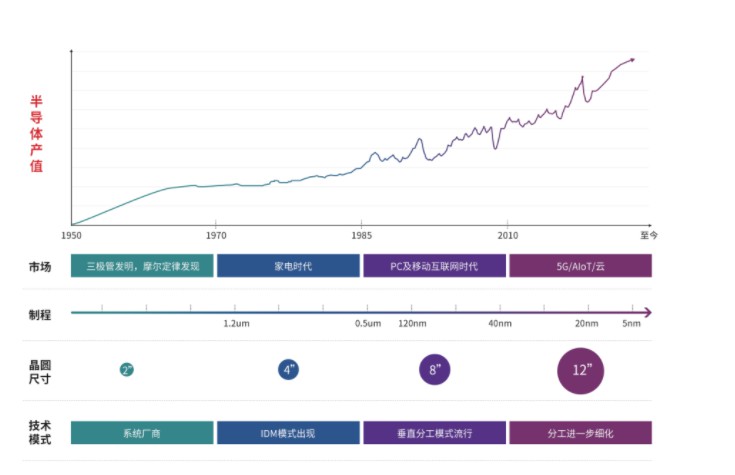The image size is (735, 475).
Task: Click the 1.2um process node label
Action: [236, 324]
